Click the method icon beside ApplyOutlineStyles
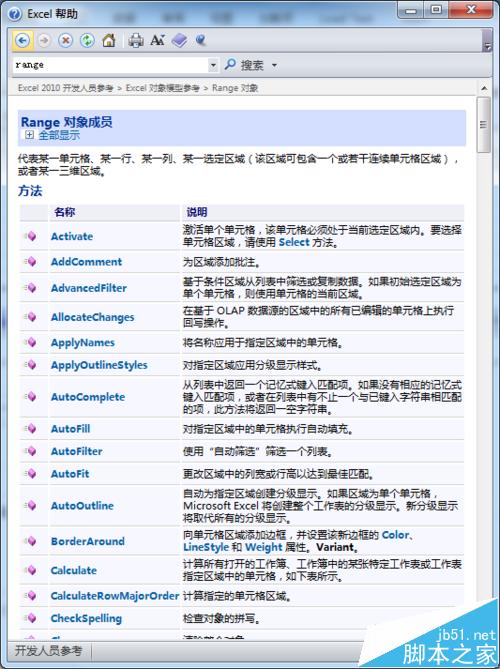This screenshot has height=669, width=500. click(x=31, y=365)
